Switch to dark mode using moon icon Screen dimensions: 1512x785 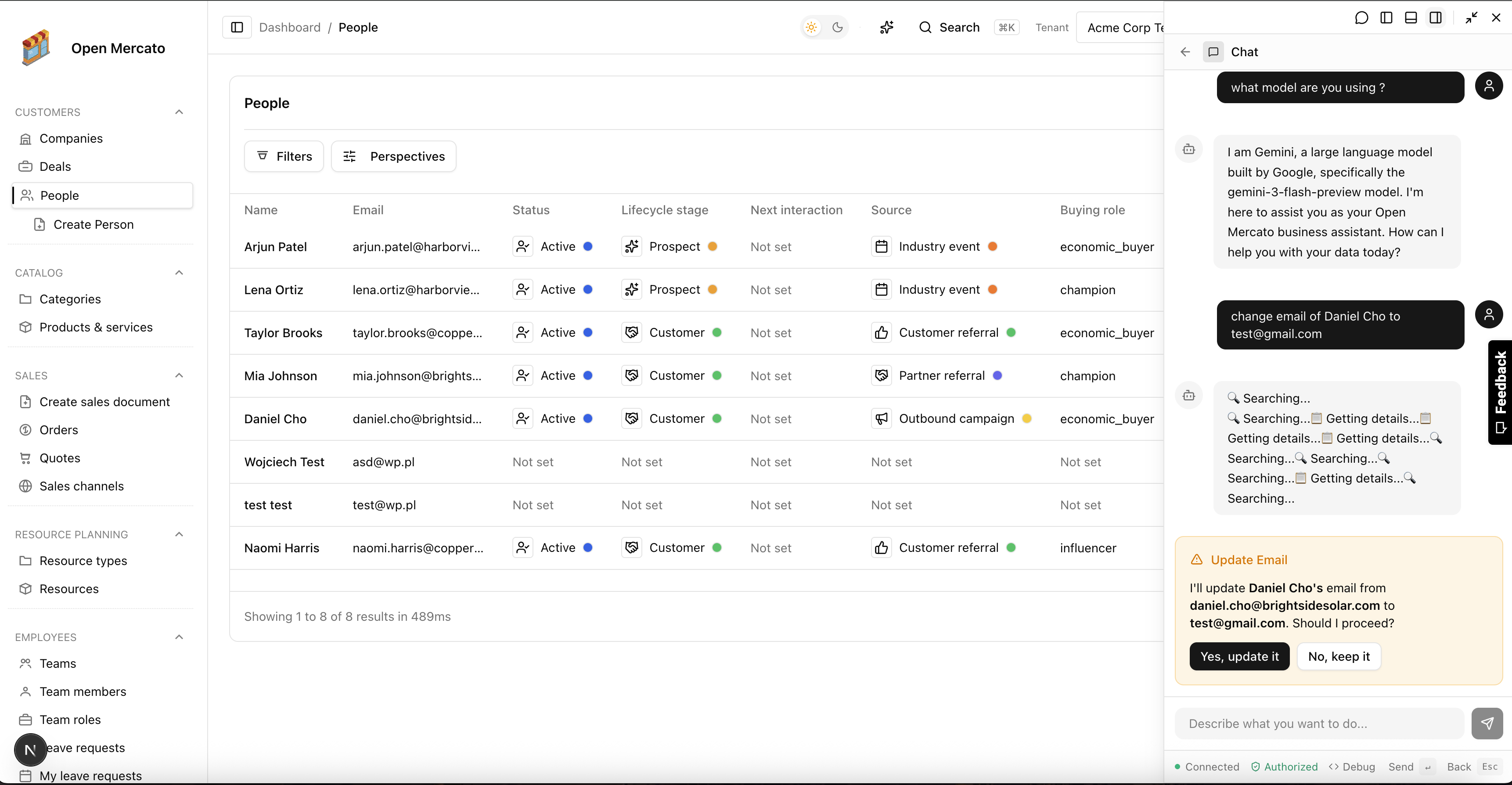tap(838, 27)
